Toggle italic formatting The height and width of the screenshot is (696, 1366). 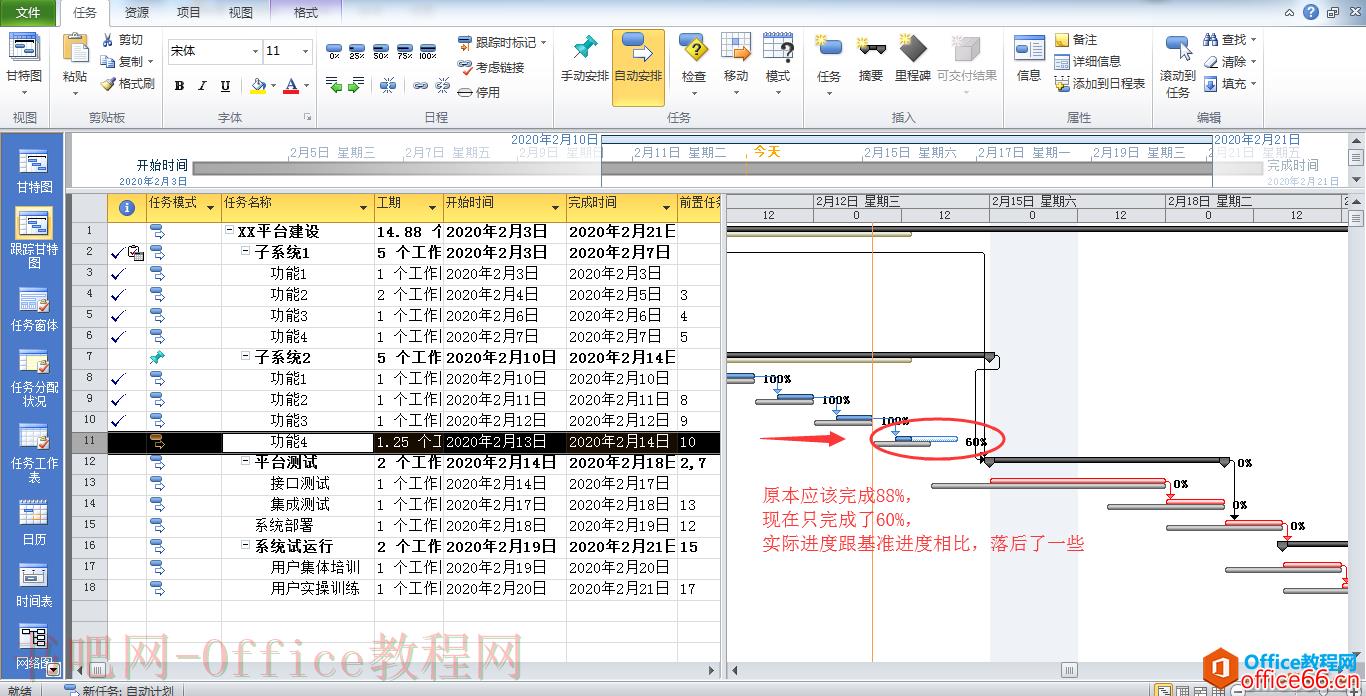(x=202, y=86)
